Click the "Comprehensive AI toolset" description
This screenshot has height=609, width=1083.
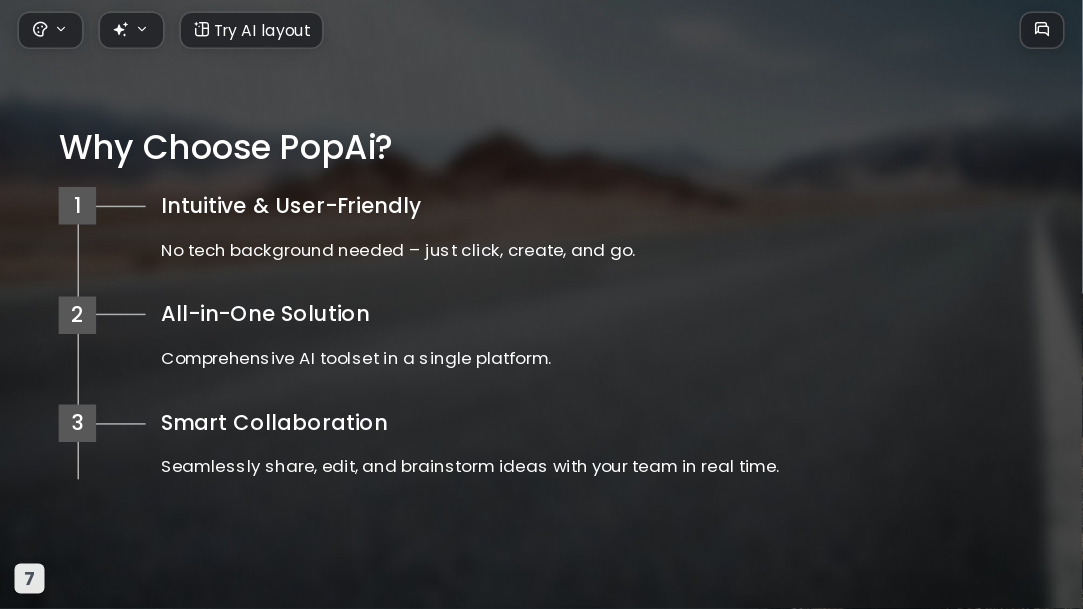pos(356,358)
